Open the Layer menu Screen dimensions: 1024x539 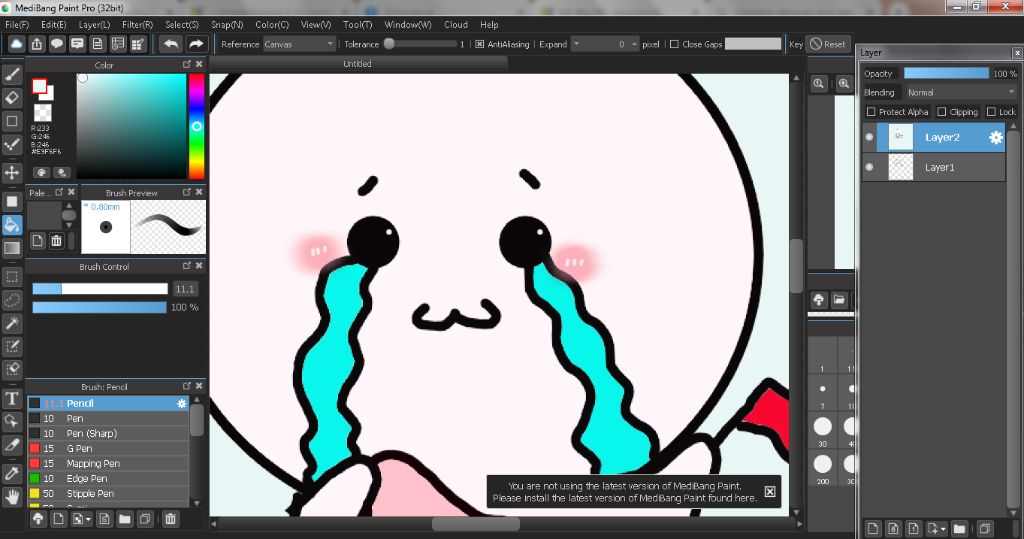(94, 24)
